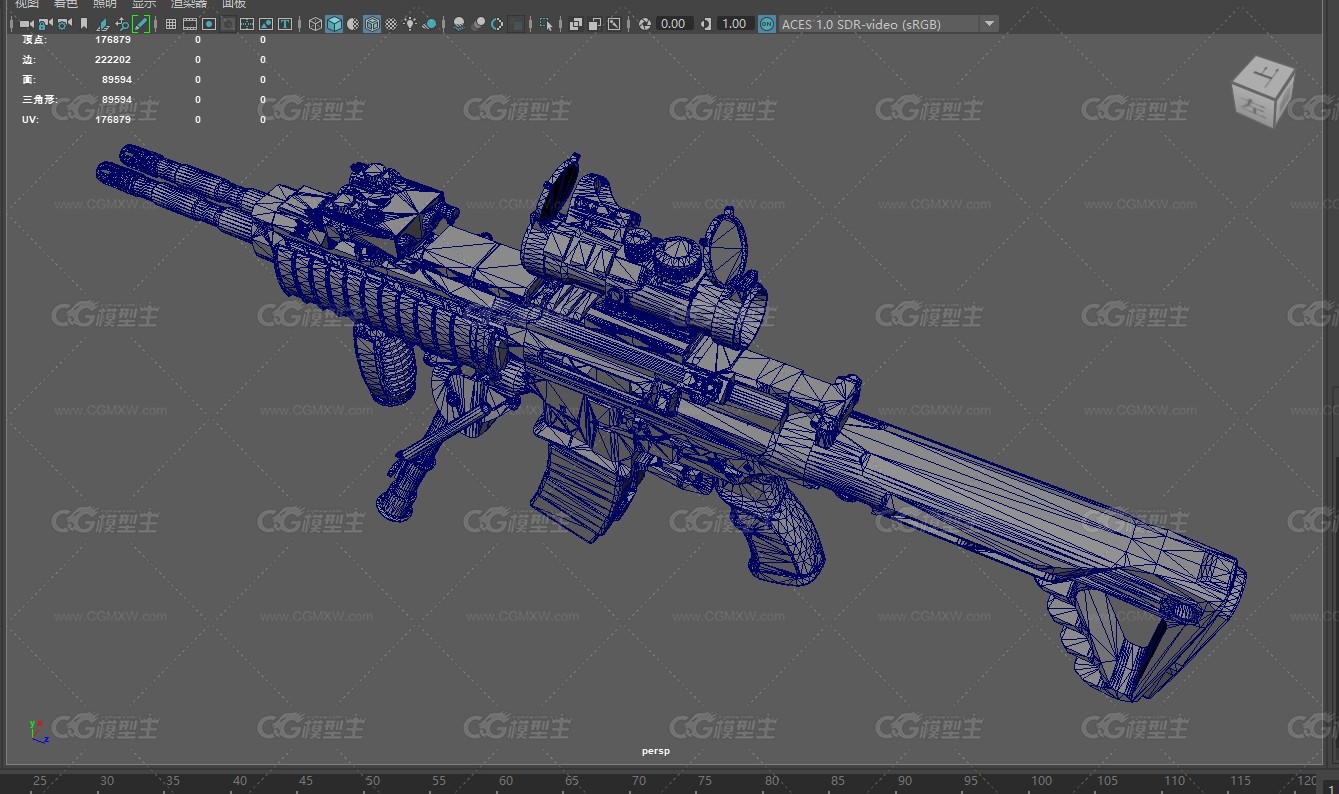The width and height of the screenshot is (1339, 794).
Task: Click the Motion Blur icon
Action: pyautogui.click(x=478, y=24)
